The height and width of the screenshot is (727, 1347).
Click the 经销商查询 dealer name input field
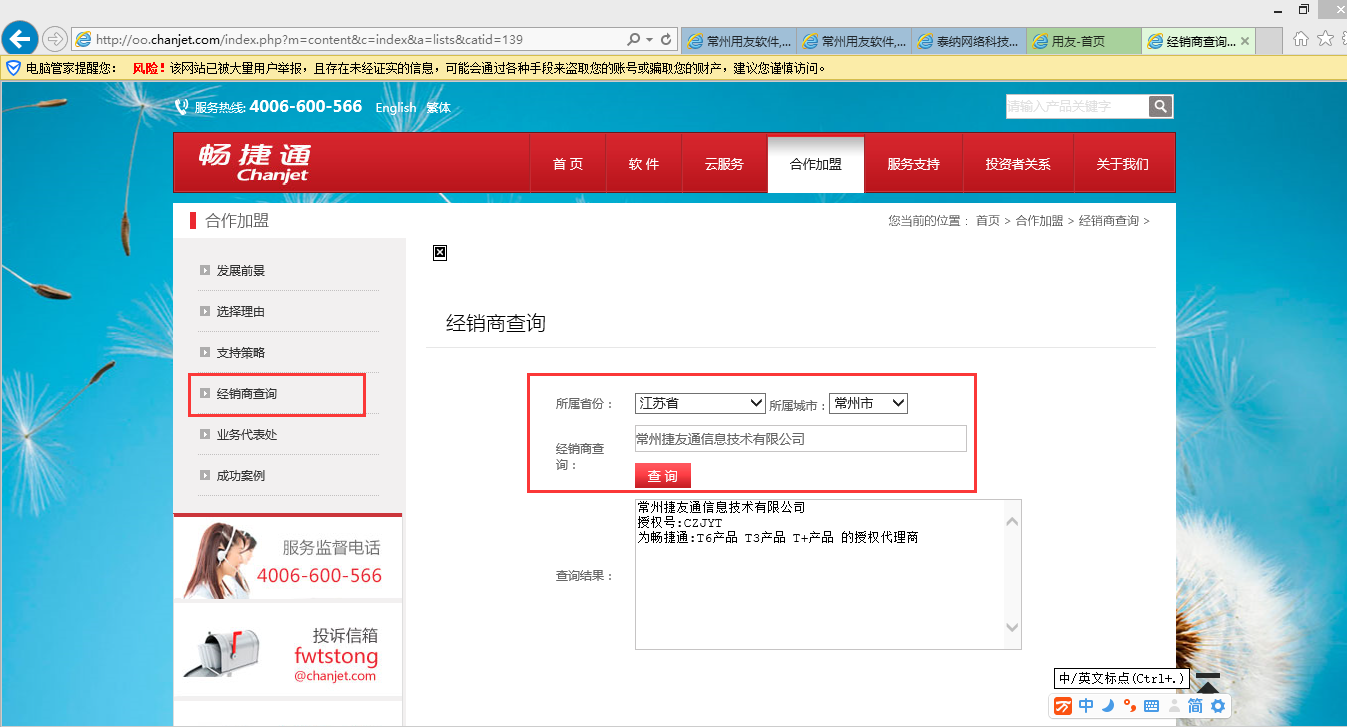(800, 439)
